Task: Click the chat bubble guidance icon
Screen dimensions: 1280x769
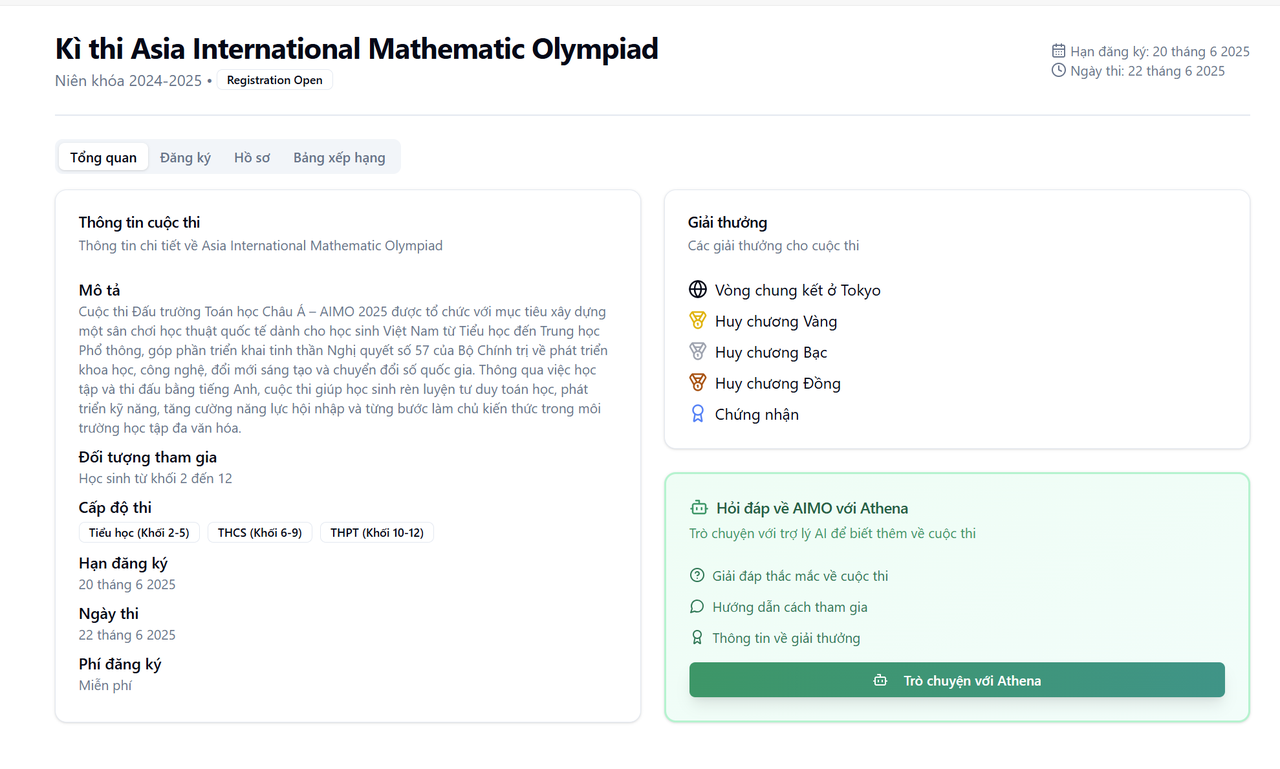Action: pyautogui.click(x=697, y=607)
